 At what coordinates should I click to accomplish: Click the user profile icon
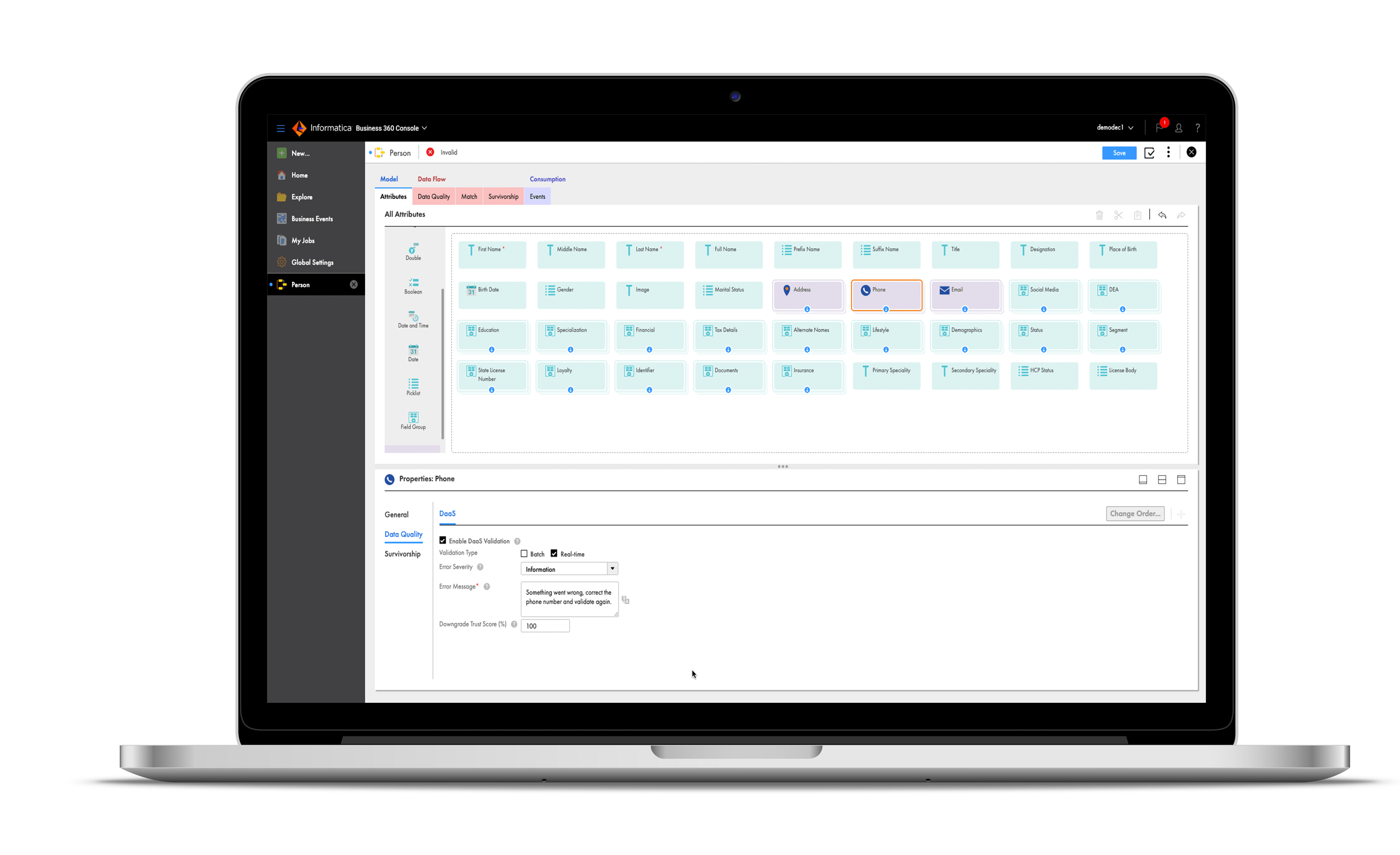point(1178,128)
